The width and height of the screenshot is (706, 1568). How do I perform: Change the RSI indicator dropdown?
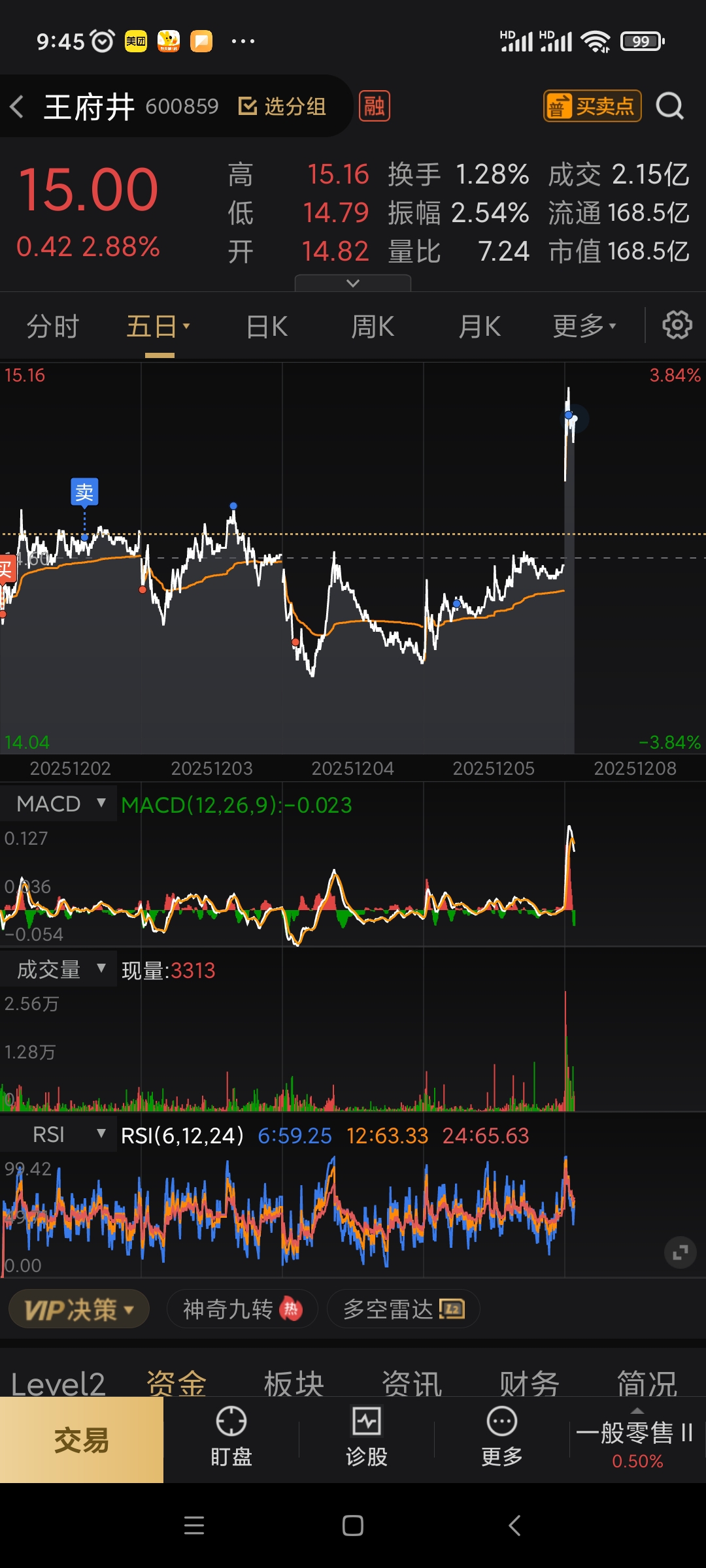pyautogui.click(x=60, y=1135)
